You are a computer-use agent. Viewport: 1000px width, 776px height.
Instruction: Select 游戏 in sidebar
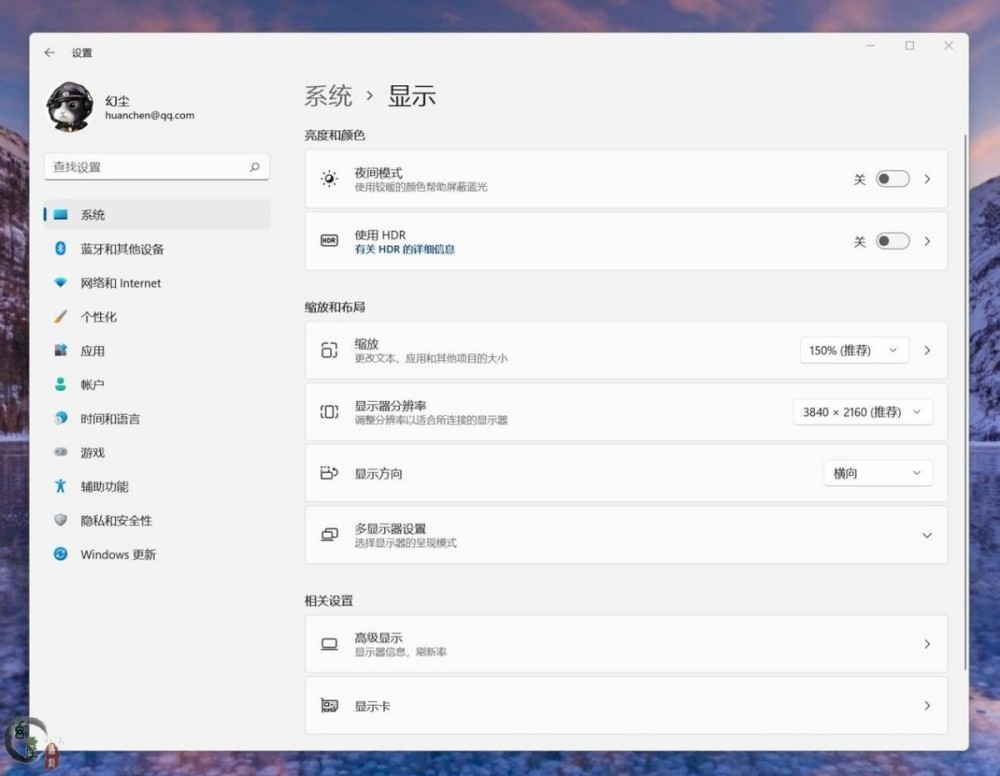click(x=157, y=452)
